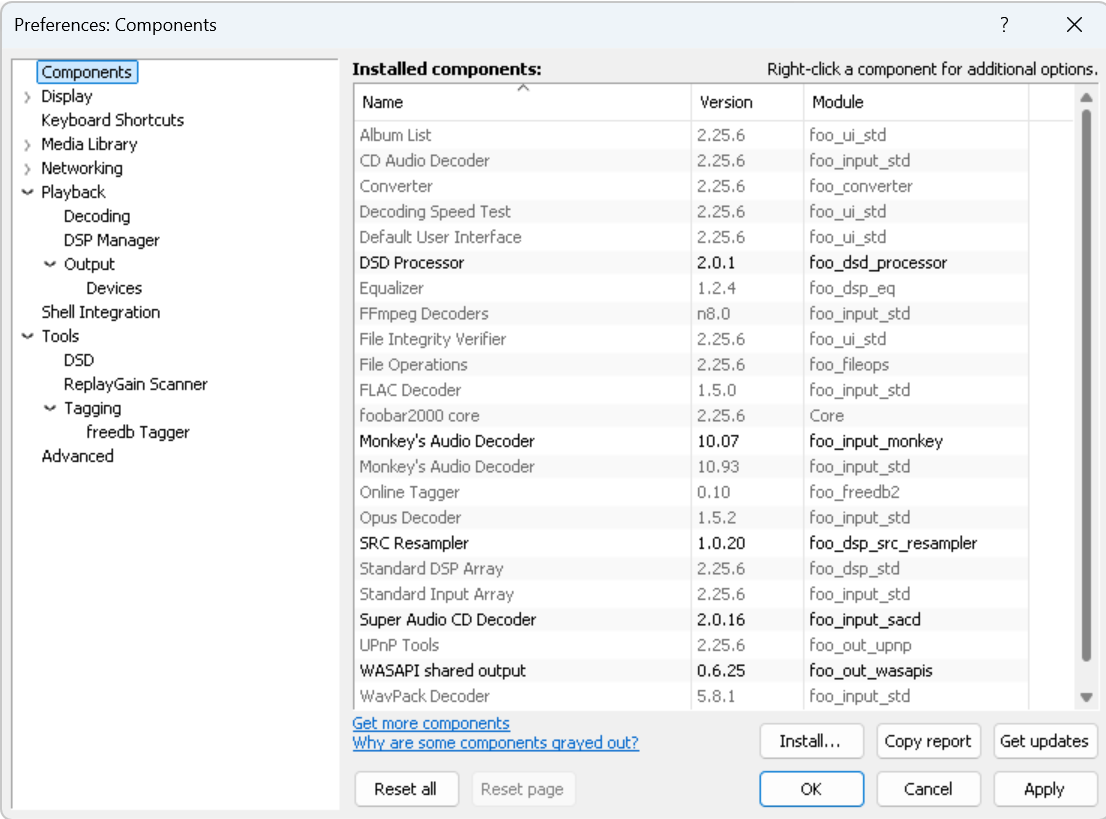Image resolution: width=1106 pixels, height=819 pixels.
Task: Click the Get more components link
Action: point(430,723)
